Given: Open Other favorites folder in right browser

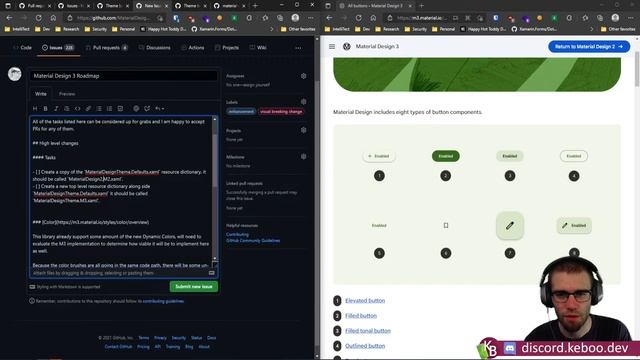Looking at the screenshot, I should [618, 29].
